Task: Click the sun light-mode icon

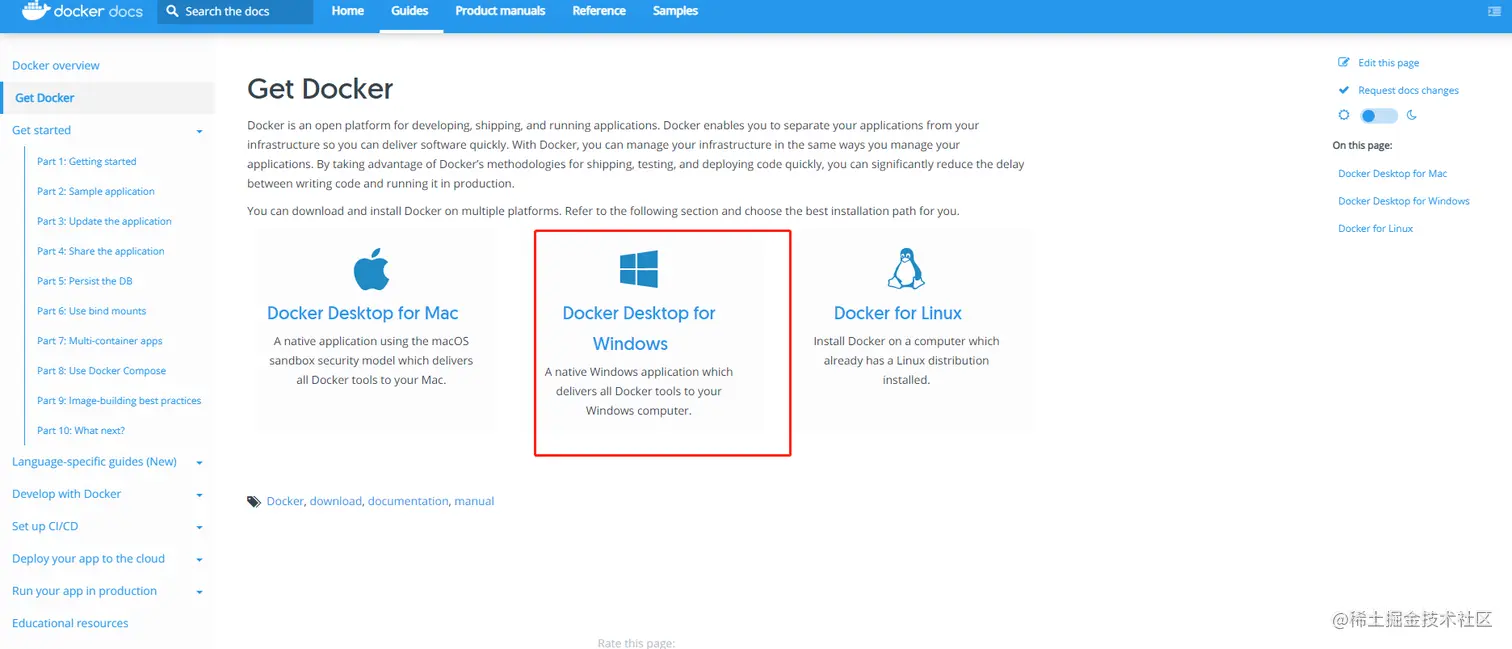Action: [x=1344, y=115]
